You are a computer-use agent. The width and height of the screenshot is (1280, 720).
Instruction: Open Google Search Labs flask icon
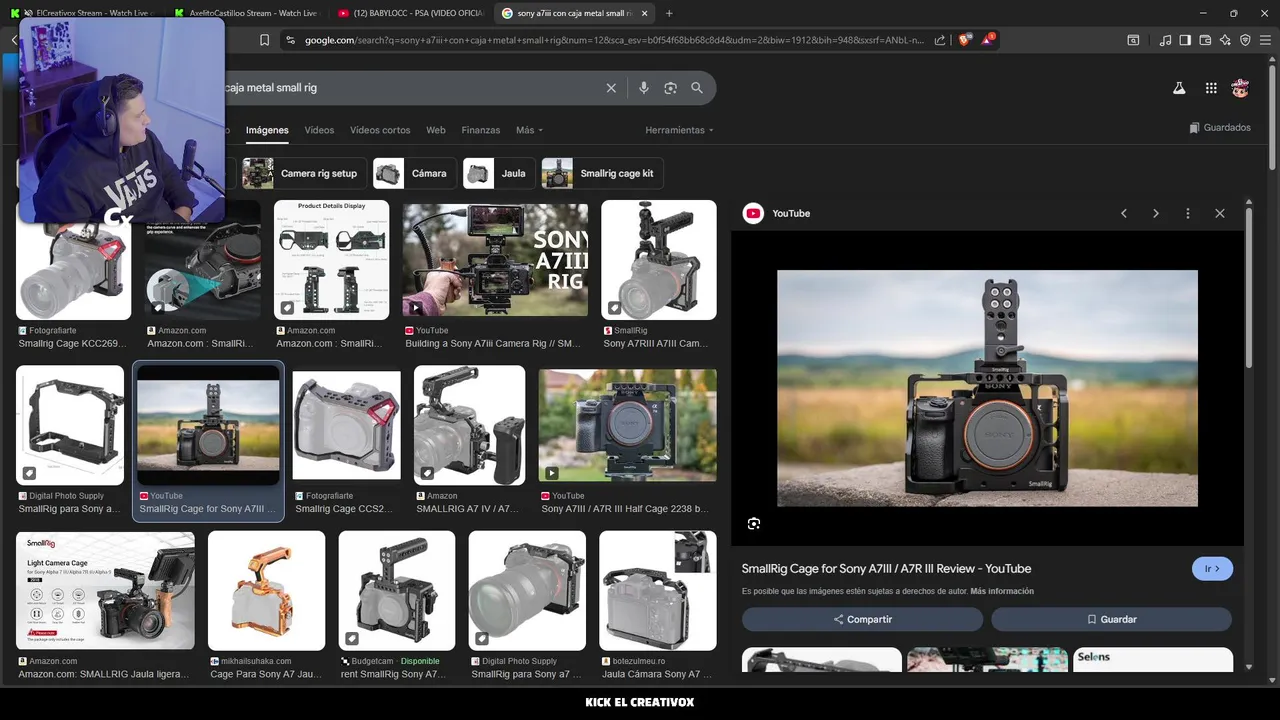(x=1179, y=88)
